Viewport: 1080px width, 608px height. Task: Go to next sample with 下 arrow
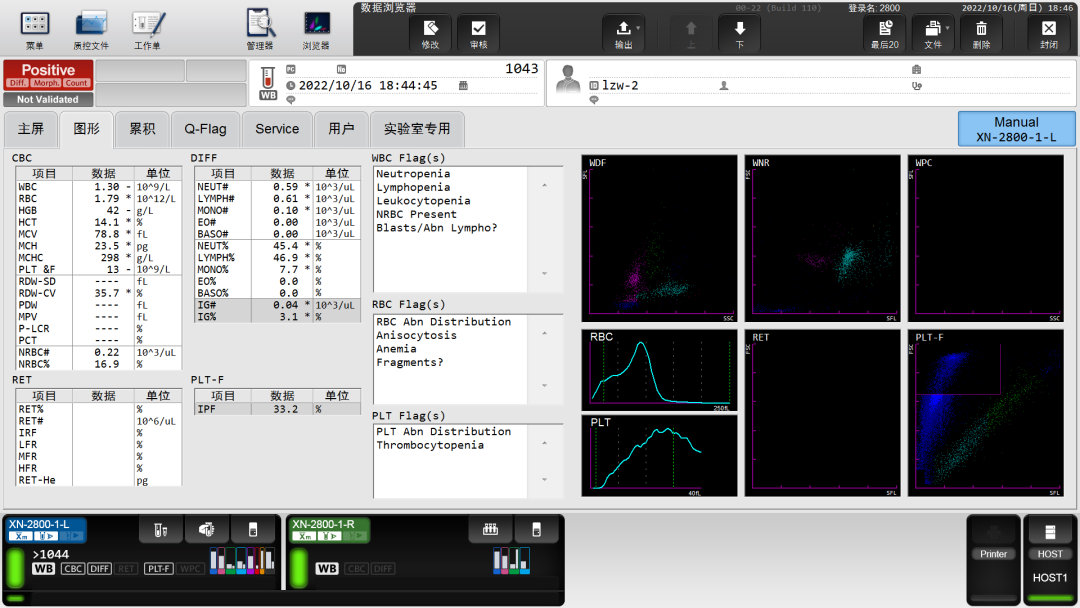(740, 33)
